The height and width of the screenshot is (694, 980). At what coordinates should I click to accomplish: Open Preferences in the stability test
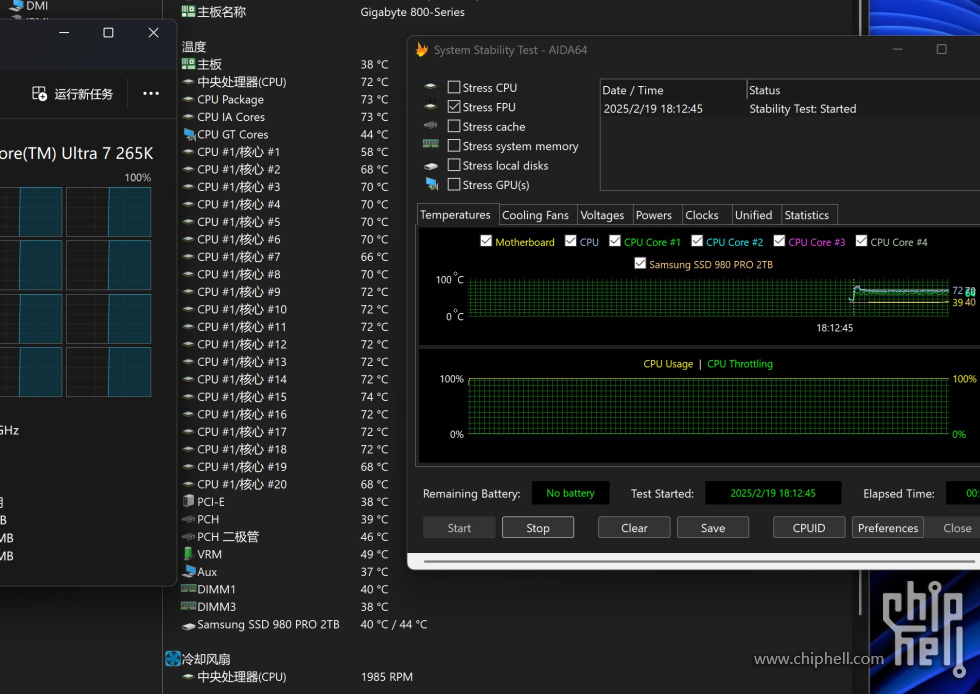click(888, 528)
